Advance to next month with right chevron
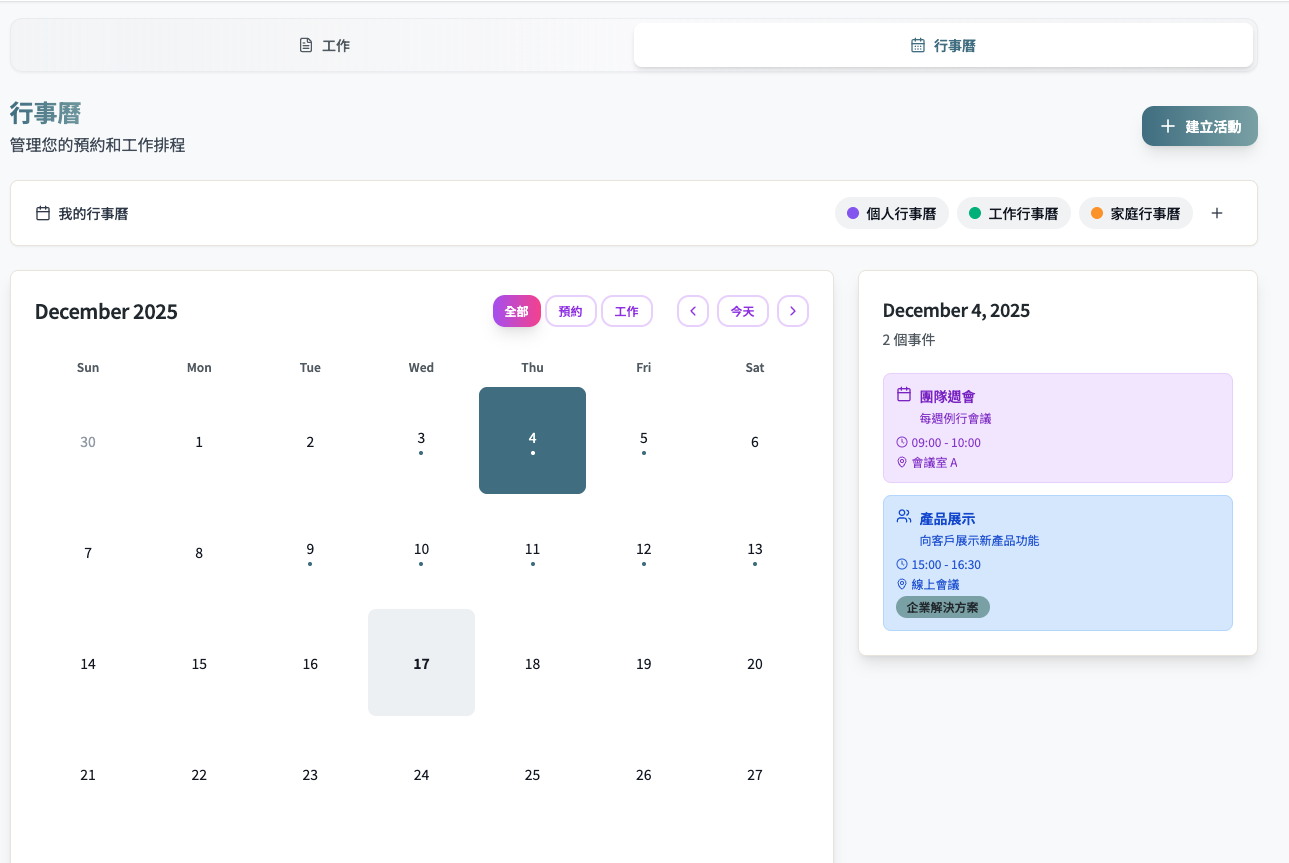 (x=793, y=311)
